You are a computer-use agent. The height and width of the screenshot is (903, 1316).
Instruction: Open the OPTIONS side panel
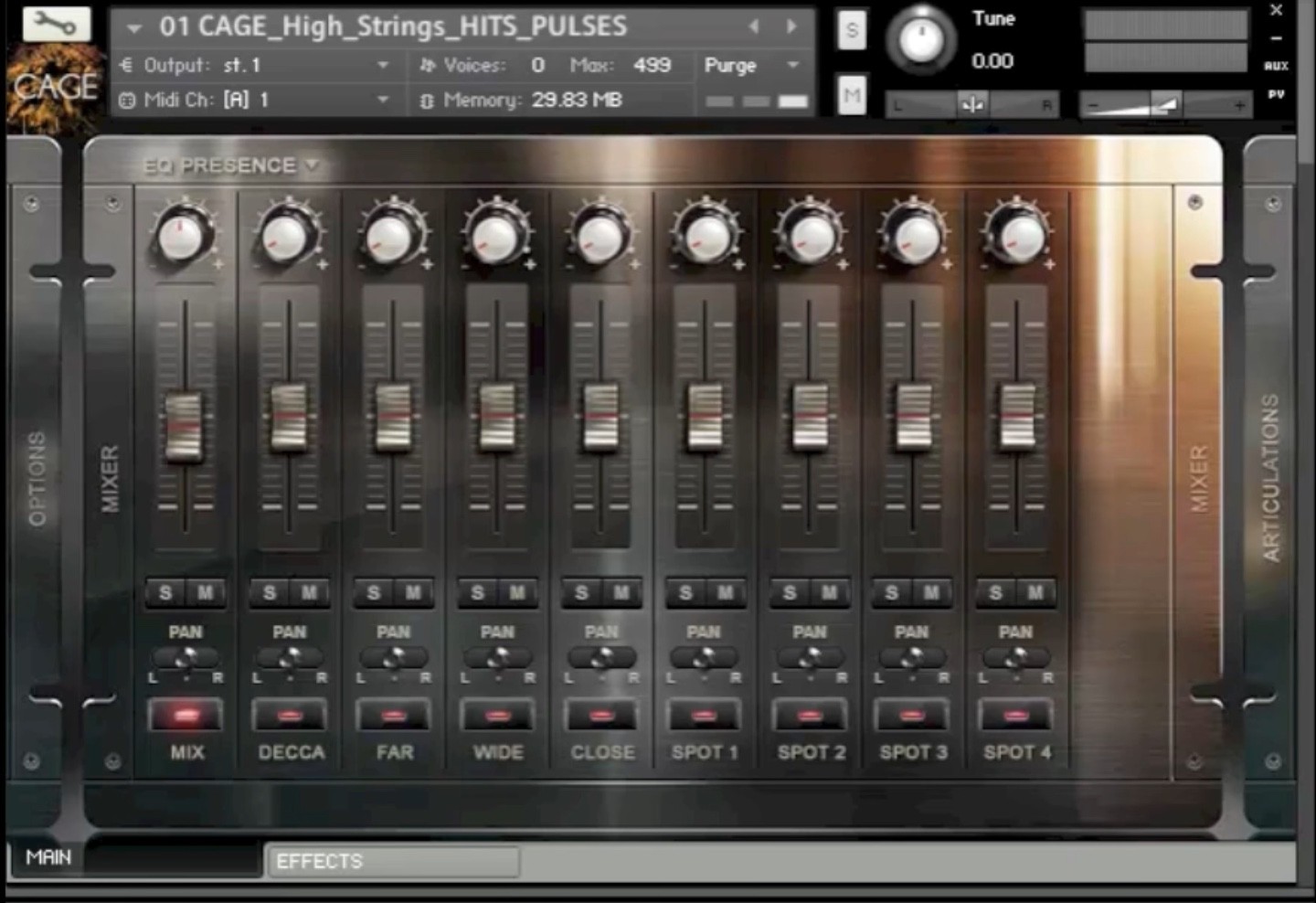pos(37,477)
